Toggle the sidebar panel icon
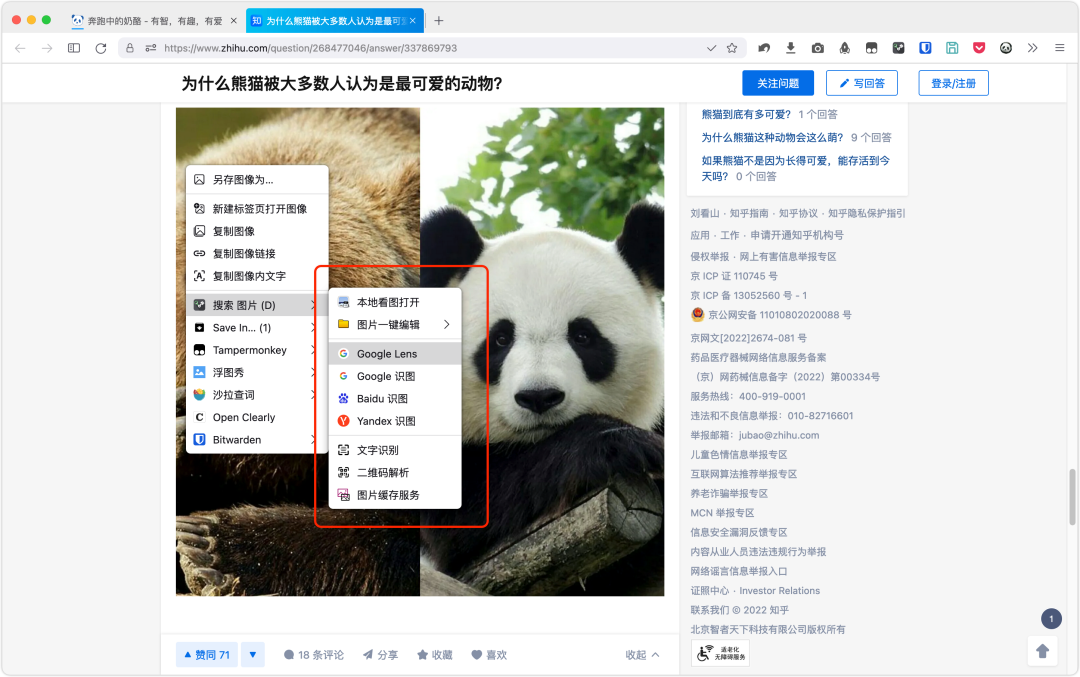 74,48
